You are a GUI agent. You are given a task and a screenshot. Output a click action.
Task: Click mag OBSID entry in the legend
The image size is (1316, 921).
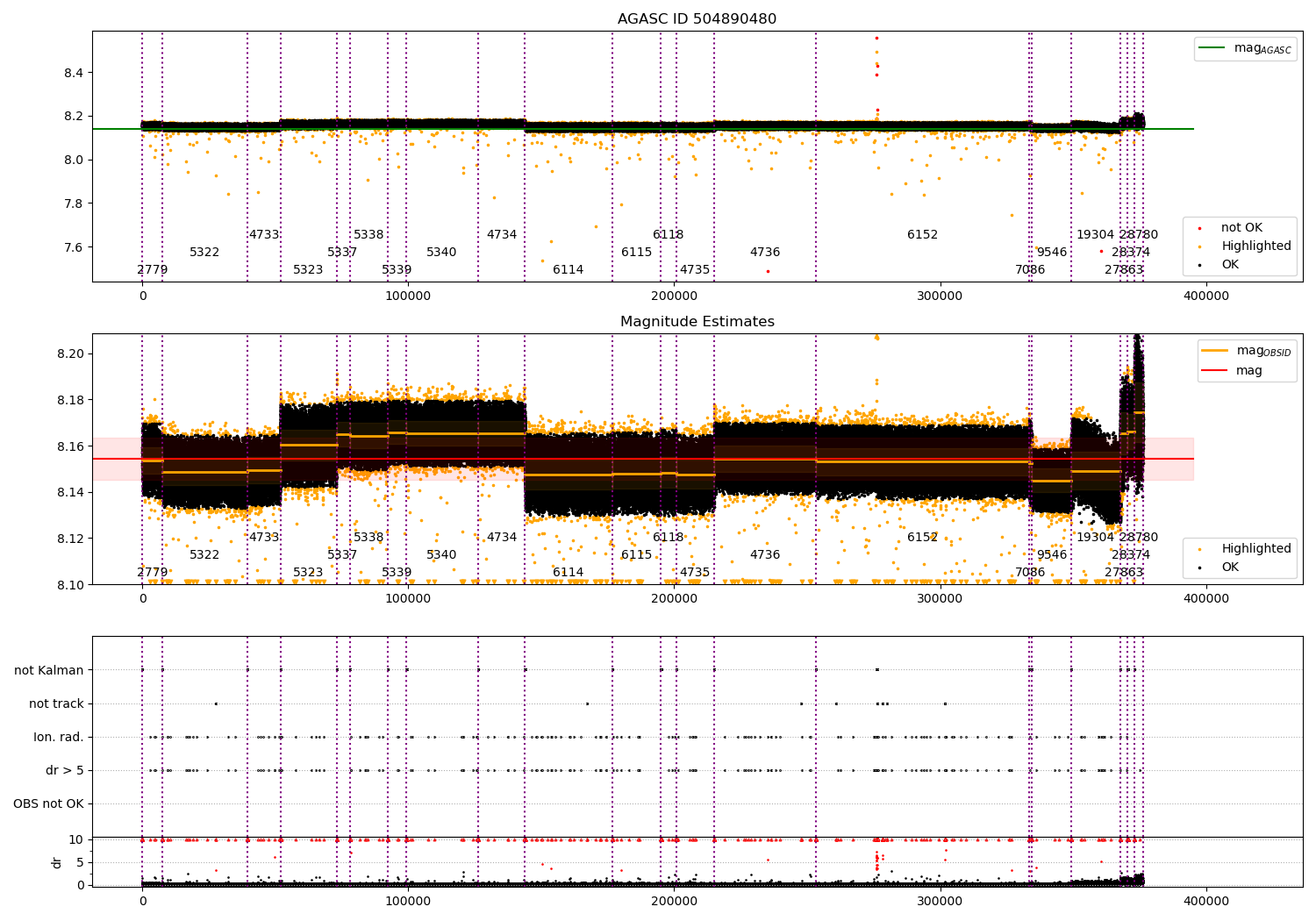coord(1246,351)
